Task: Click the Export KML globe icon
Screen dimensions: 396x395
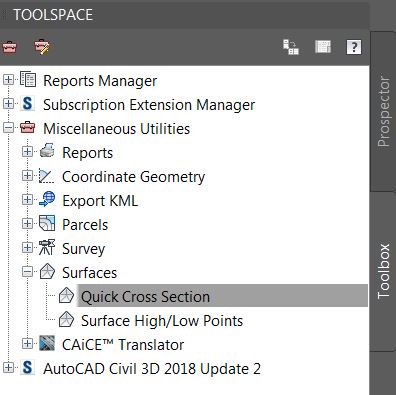Action: [x=47, y=199]
